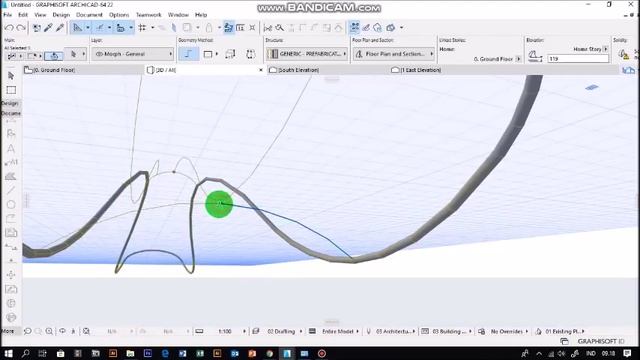Viewport: 640px width, 360px height.
Task: Open the Teamwork menu
Action: point(149,15)
